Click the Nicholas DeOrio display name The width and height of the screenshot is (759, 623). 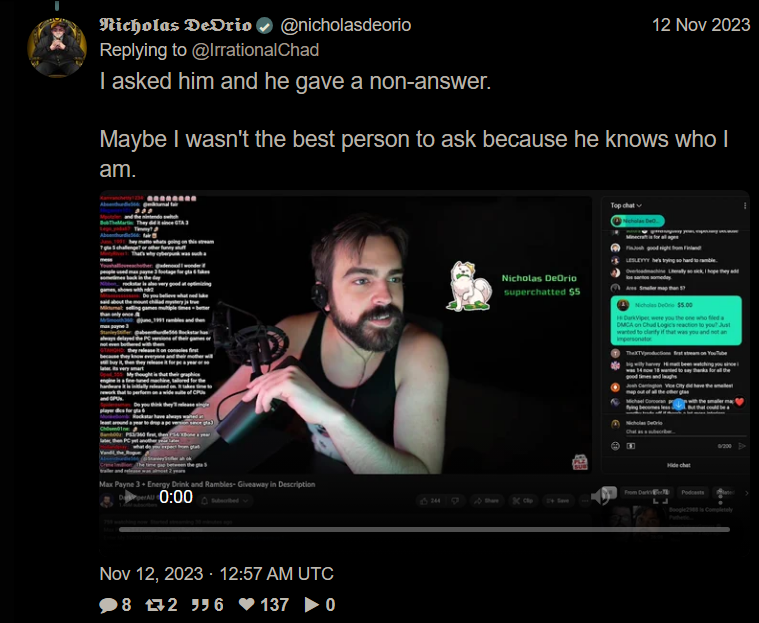176,25
